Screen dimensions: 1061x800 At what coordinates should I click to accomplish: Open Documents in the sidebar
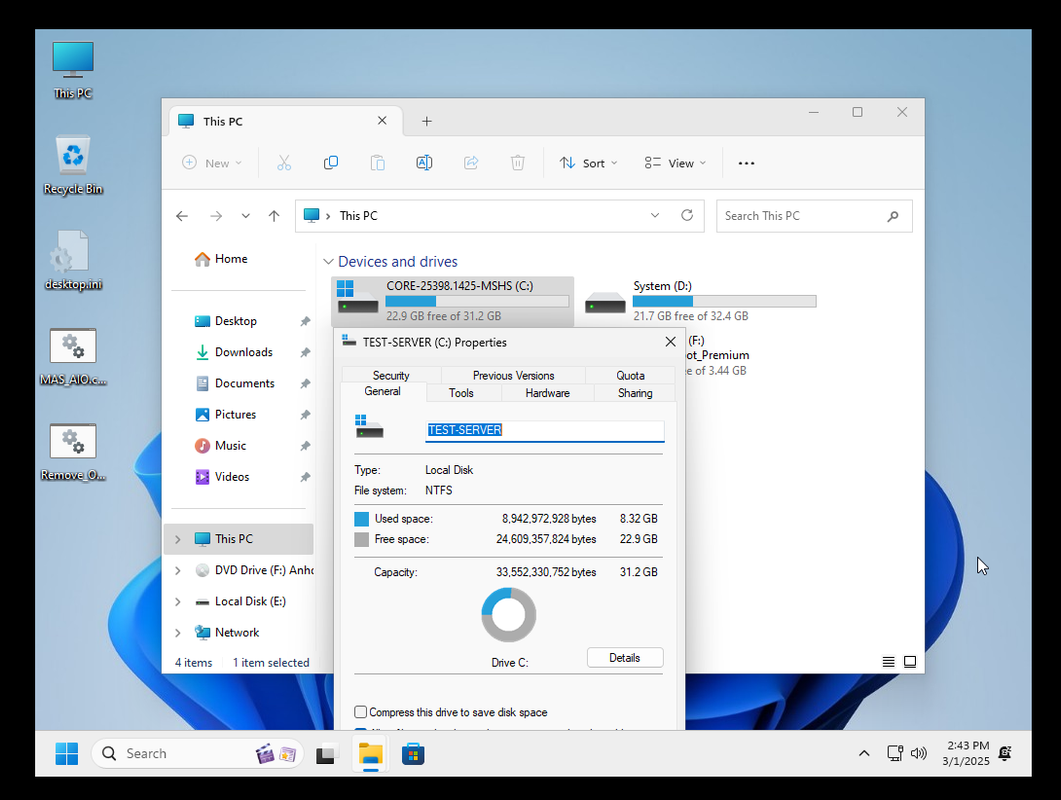click(x=244, y=384)
